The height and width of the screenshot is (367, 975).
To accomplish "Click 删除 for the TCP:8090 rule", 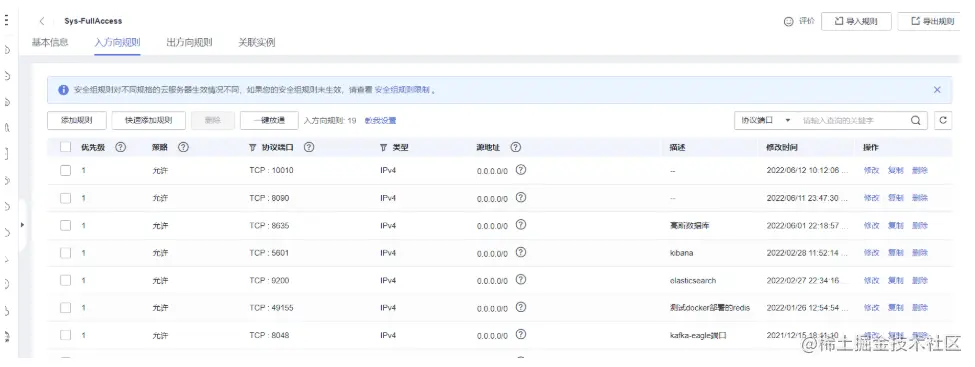I will [x=920, y=198].
